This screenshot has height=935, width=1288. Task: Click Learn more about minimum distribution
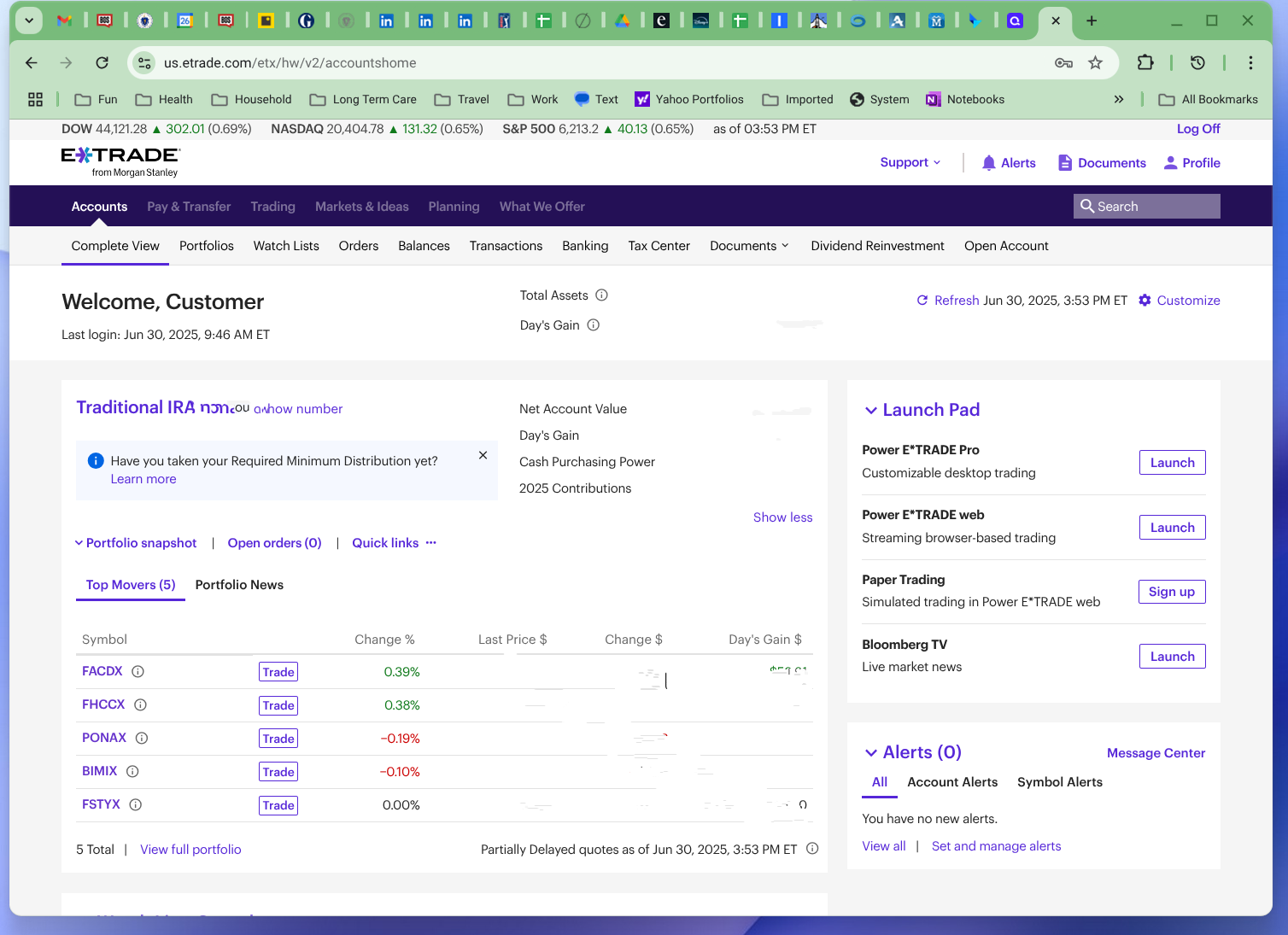(x=143, y=479)
